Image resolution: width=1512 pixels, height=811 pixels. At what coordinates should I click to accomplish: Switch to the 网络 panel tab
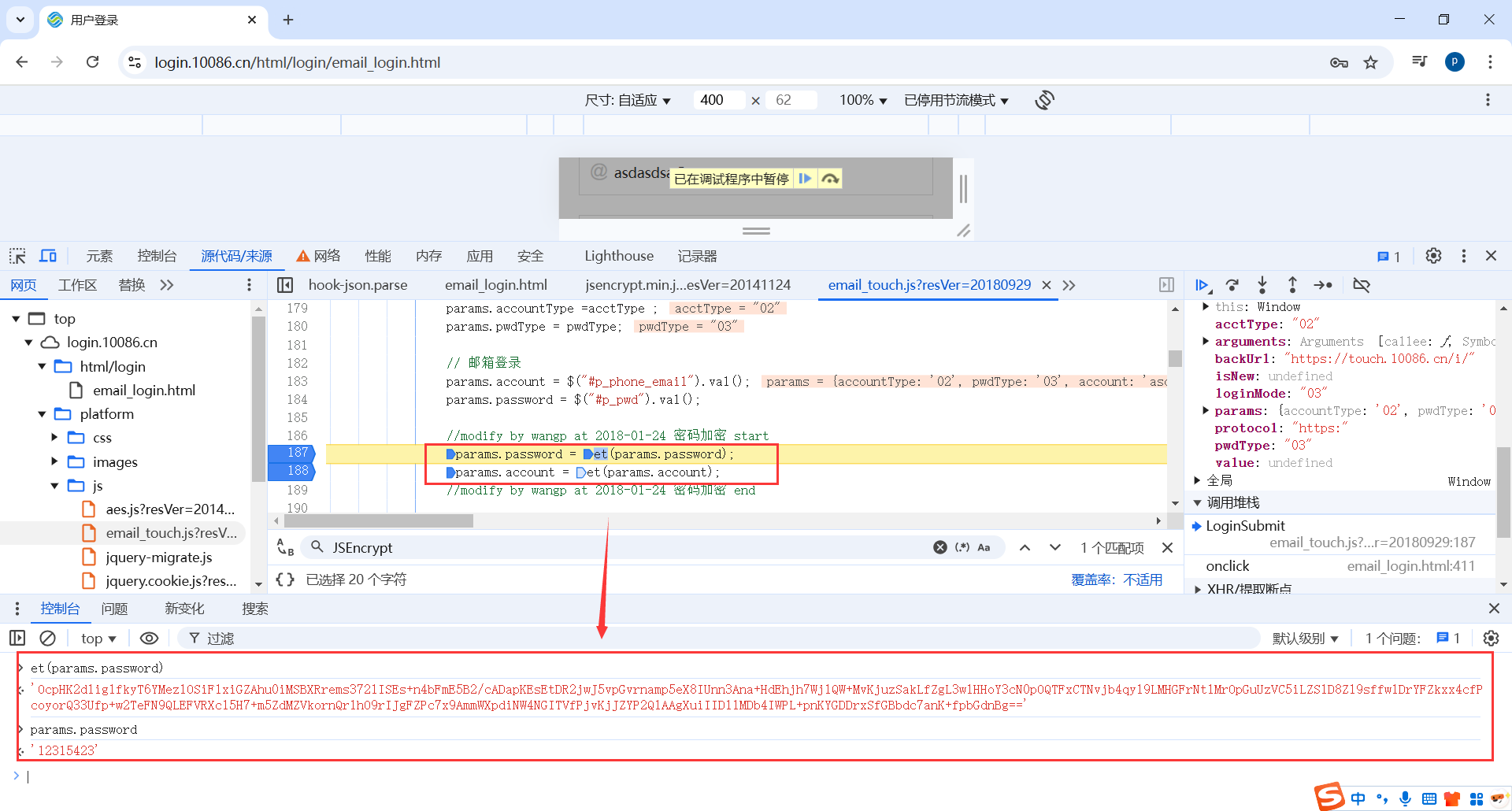(x=319, y=256)
